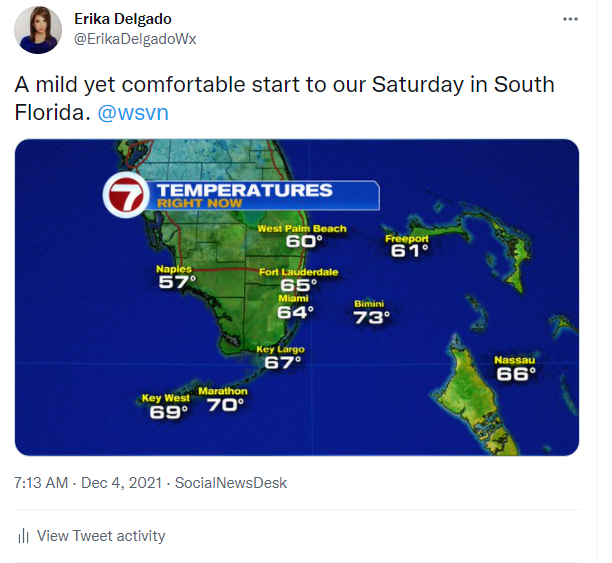Open Erika Delgado's profile picture
612x563 pixels.
coord(38,30)
